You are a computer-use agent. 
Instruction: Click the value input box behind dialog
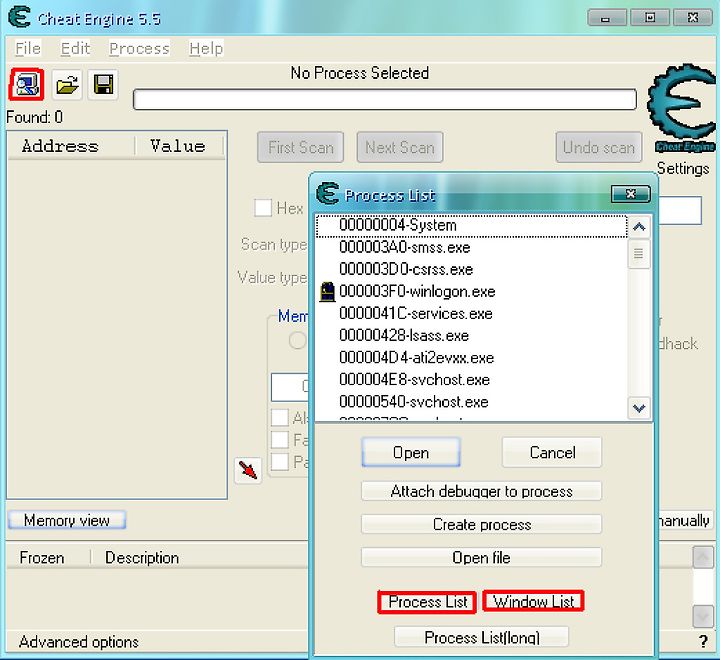coord(681,211)
